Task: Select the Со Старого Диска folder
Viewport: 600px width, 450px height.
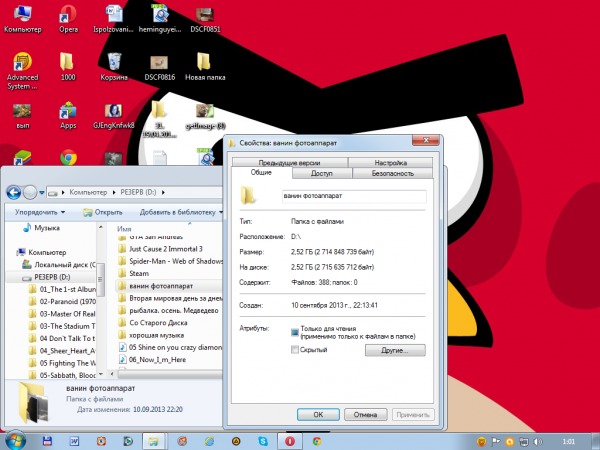Action: [x=153, y=323]
